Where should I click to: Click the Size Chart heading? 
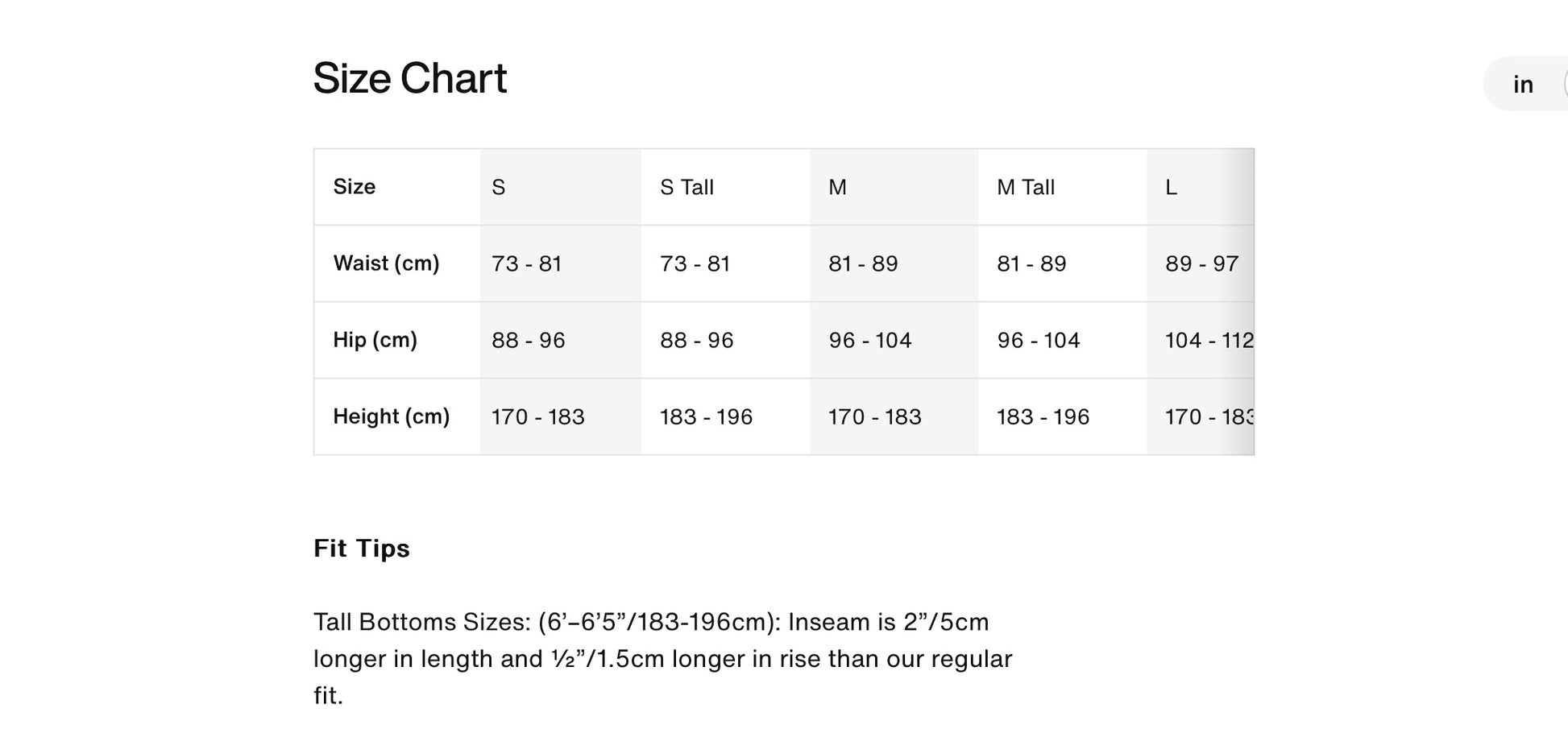tap(409, 78)
